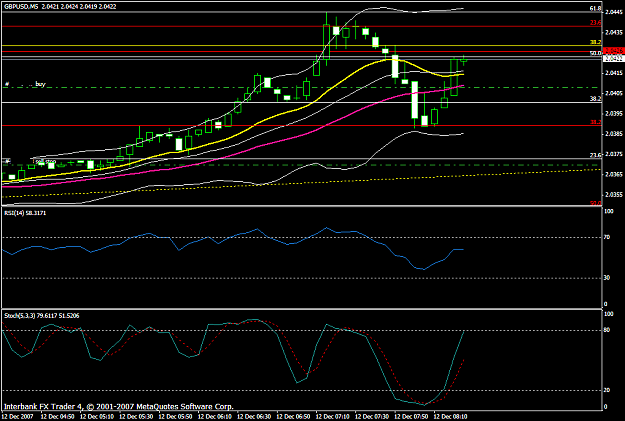Click the 2.0355 price axis value
The height and width of the screenshot is (421, 625).
(x=613, y=195)
